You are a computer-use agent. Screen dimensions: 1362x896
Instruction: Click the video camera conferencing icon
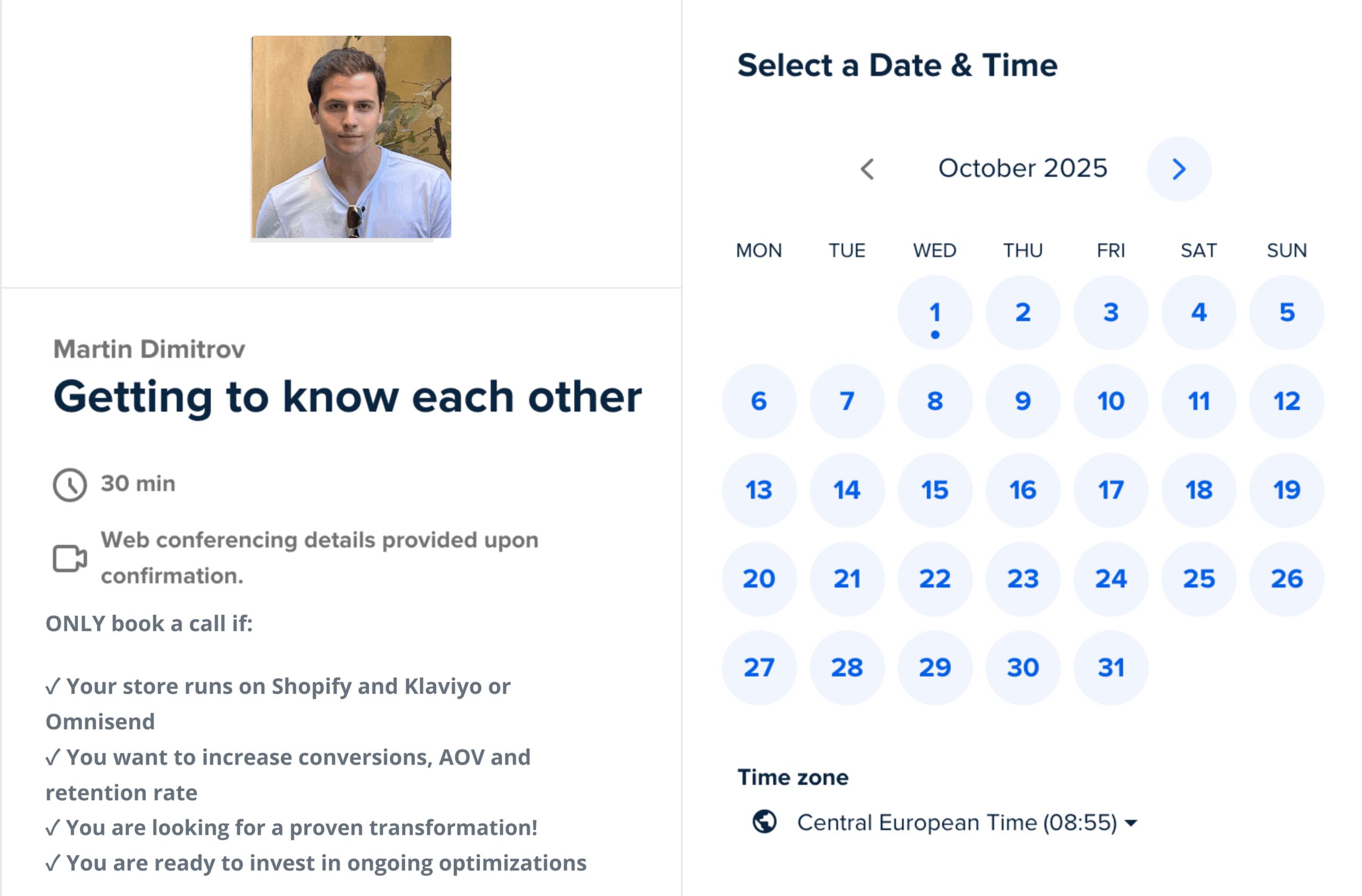point(70,558)
